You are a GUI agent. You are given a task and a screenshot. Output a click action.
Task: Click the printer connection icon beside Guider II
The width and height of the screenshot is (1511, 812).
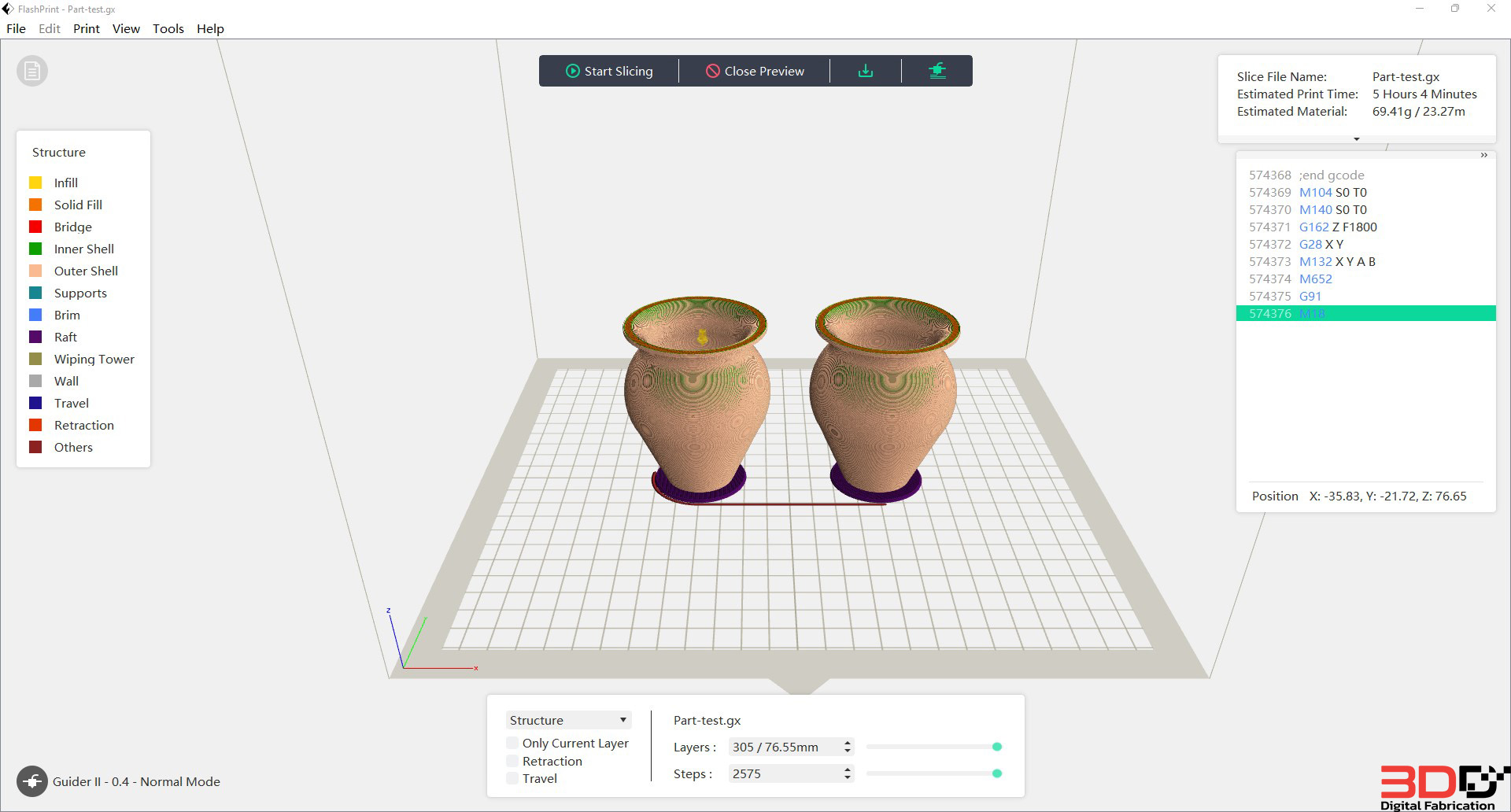[32, 781]
